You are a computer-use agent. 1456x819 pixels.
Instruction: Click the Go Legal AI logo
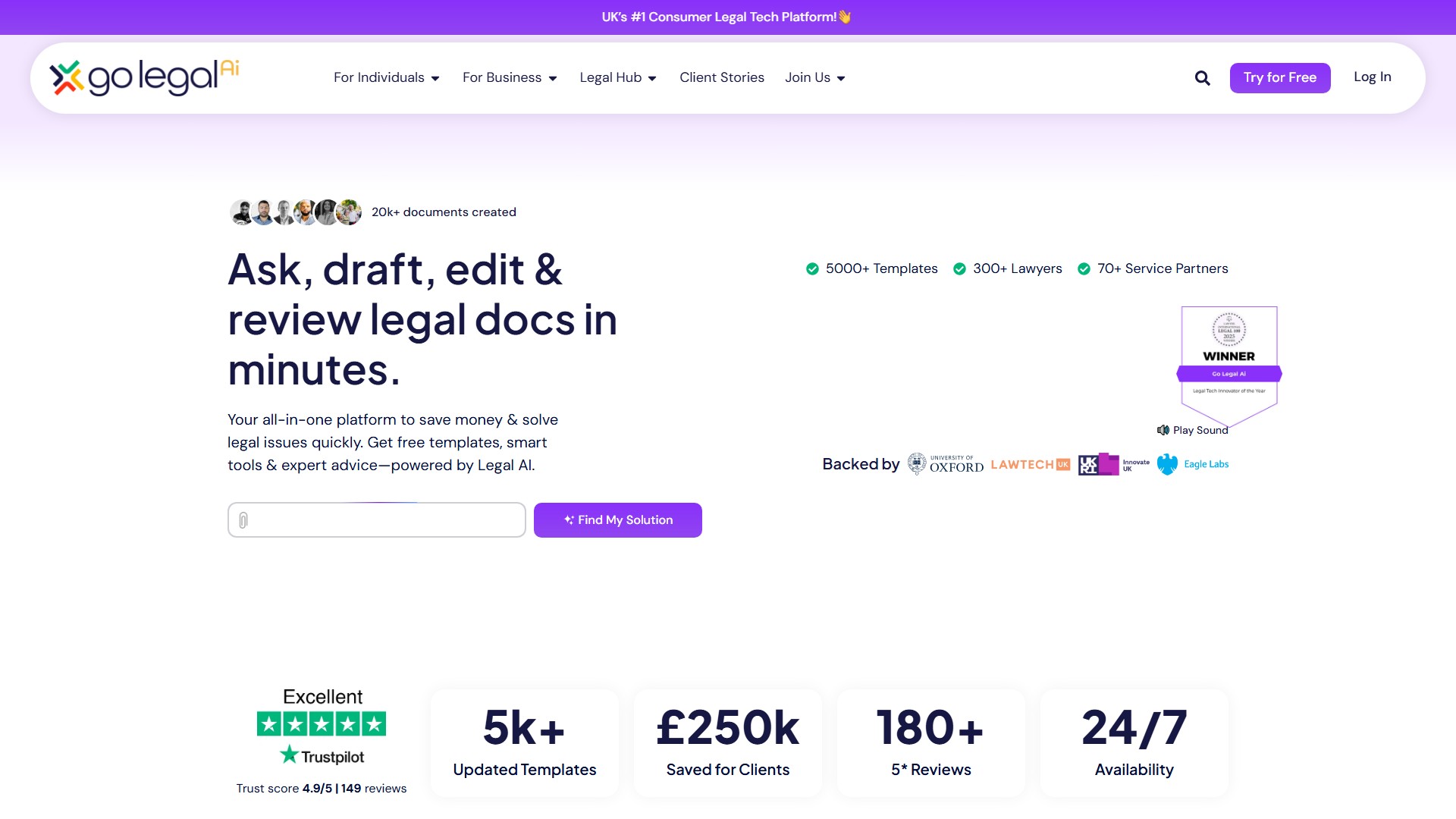pyautogui.click(x=143, y=76)
